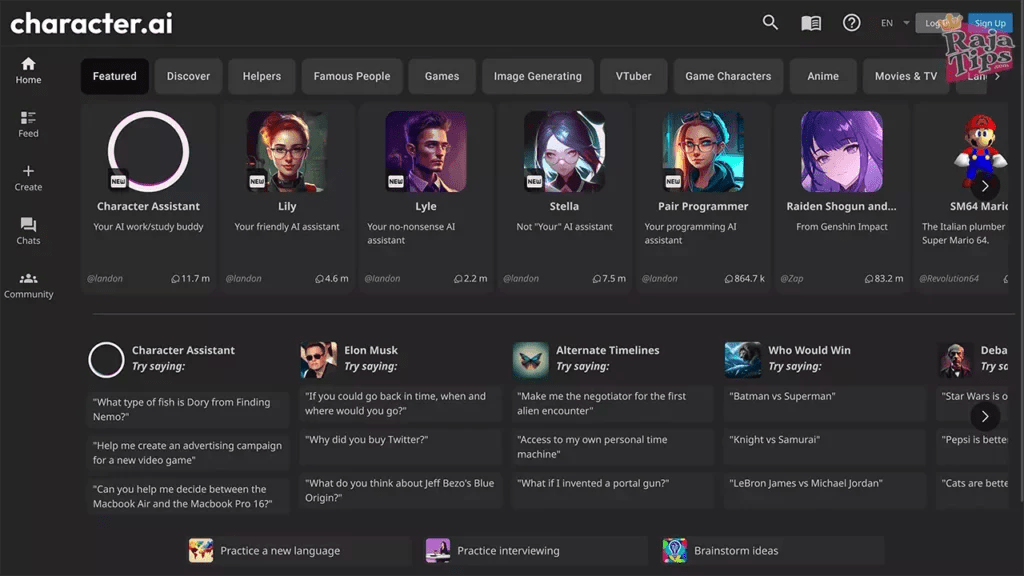1024x576 pixels.
Task: Click Practice a new language map icon
Action: (x=201, y=551)
